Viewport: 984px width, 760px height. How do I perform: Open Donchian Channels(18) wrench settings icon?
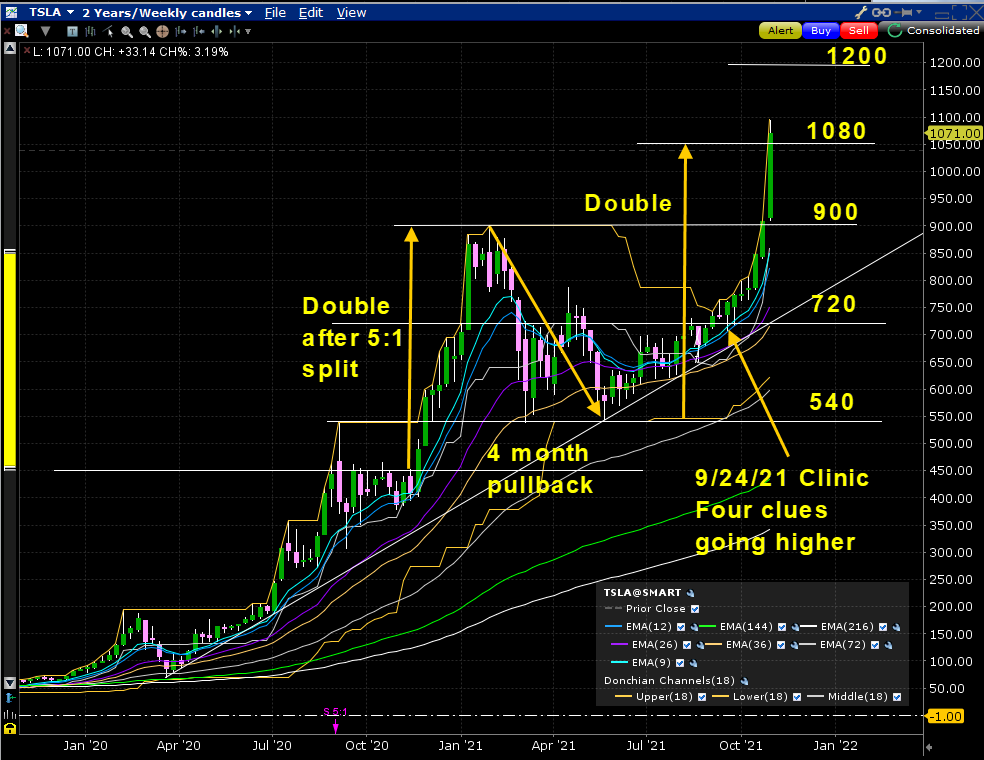click(x=744, y=681)
